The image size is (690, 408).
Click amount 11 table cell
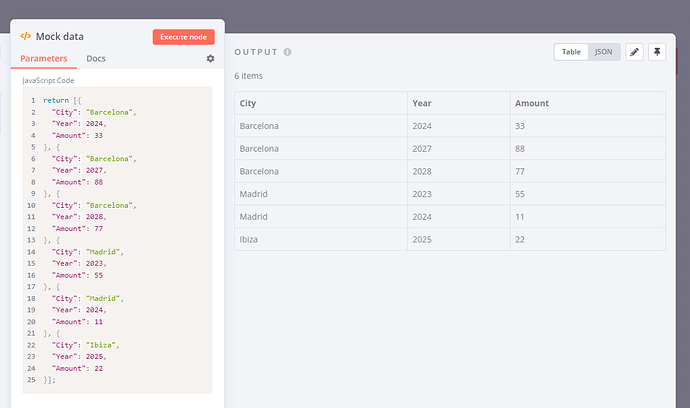(x=587, y=217)
